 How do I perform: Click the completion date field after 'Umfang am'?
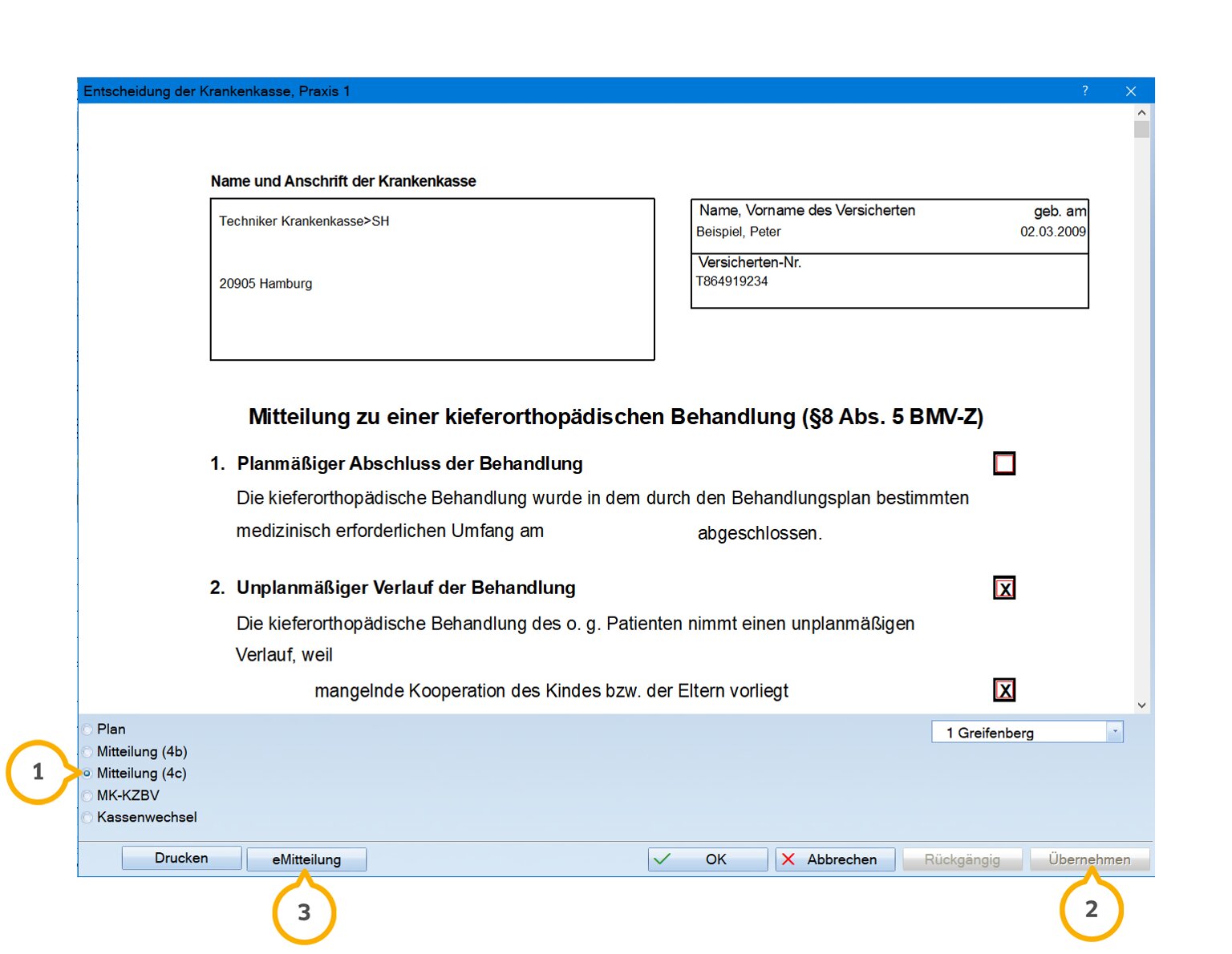(x=619, y=532)
